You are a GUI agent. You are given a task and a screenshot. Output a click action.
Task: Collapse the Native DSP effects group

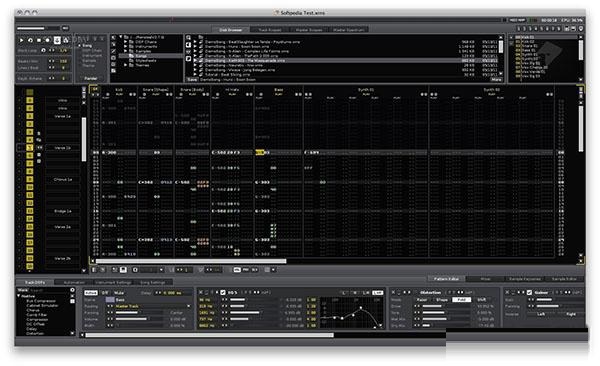[x=19, y=296]
